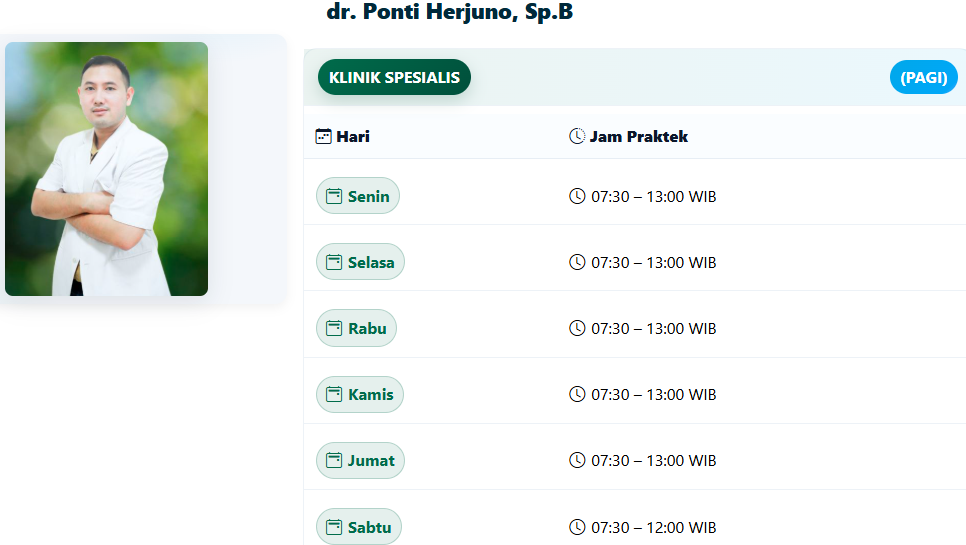Click the calendar icon in Senin badge
This screenshot has width=966, height=545.
pyautogui.click(x=335, y=196)
